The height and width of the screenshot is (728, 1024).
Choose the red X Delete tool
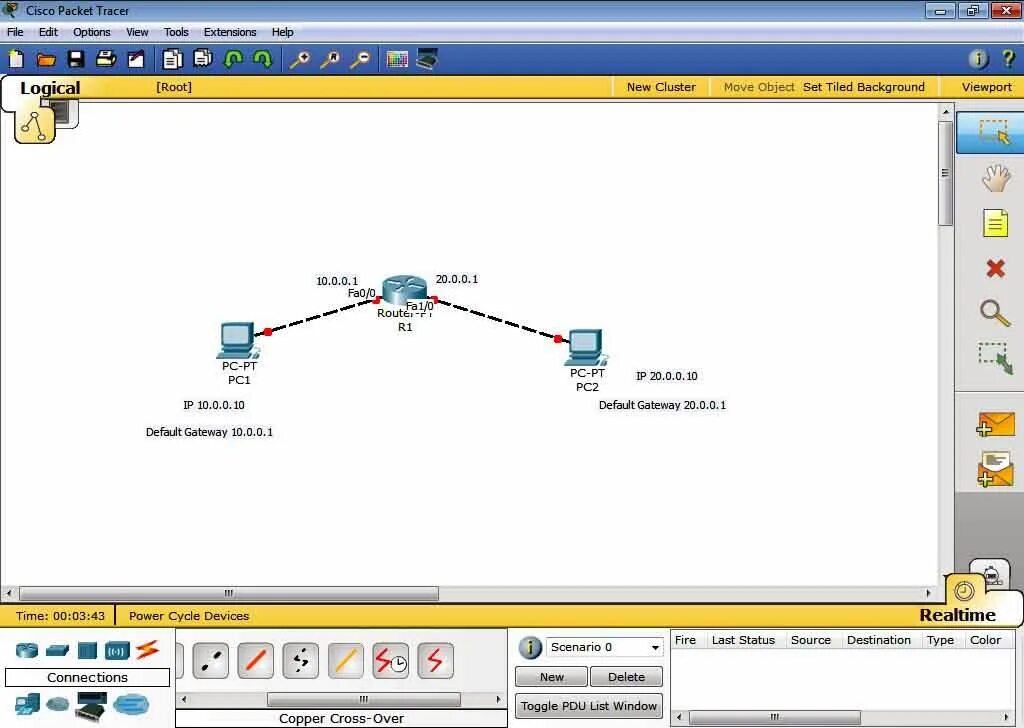pos(995,268)
